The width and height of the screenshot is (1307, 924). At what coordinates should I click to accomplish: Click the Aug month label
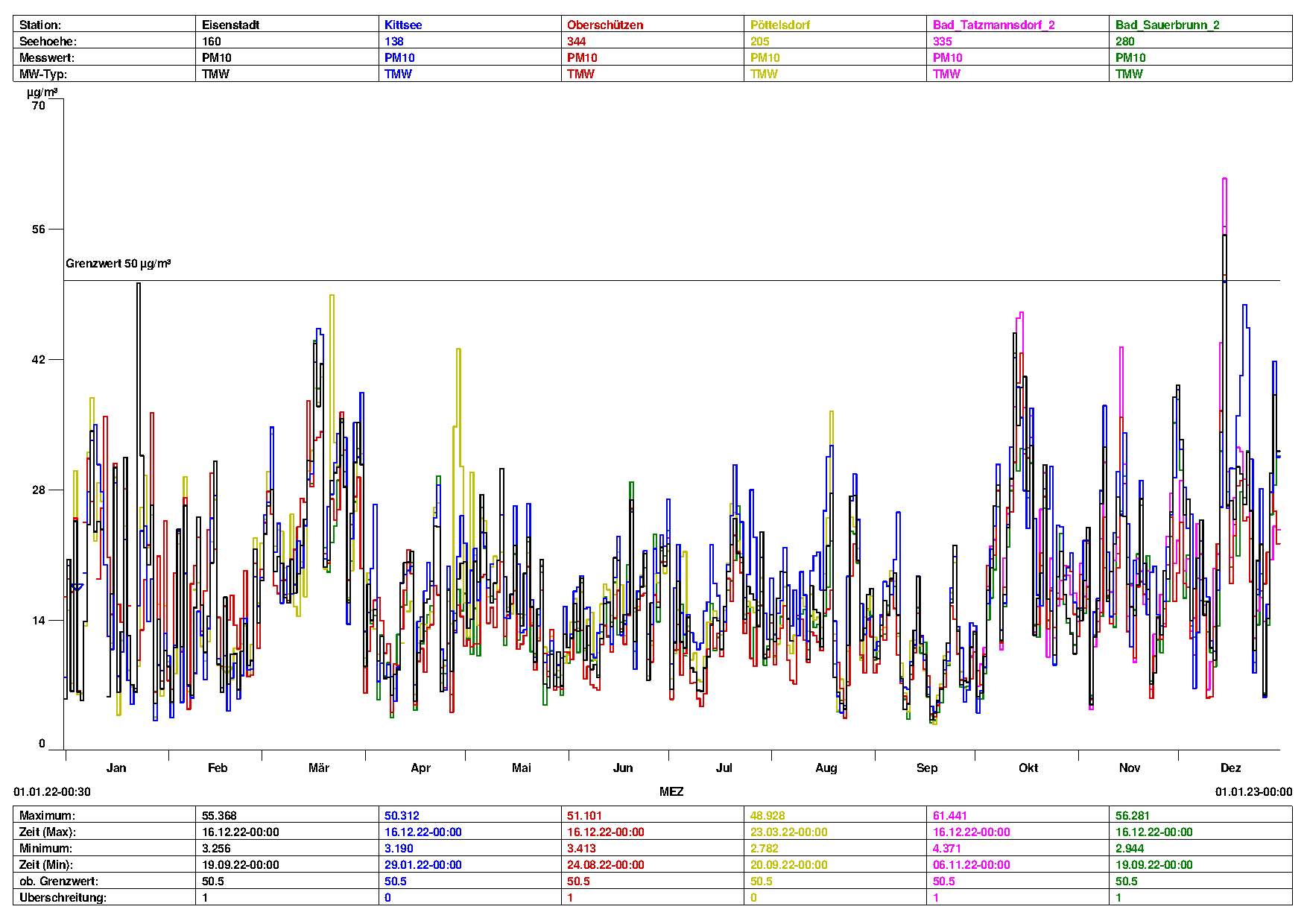tap(826, 768)
